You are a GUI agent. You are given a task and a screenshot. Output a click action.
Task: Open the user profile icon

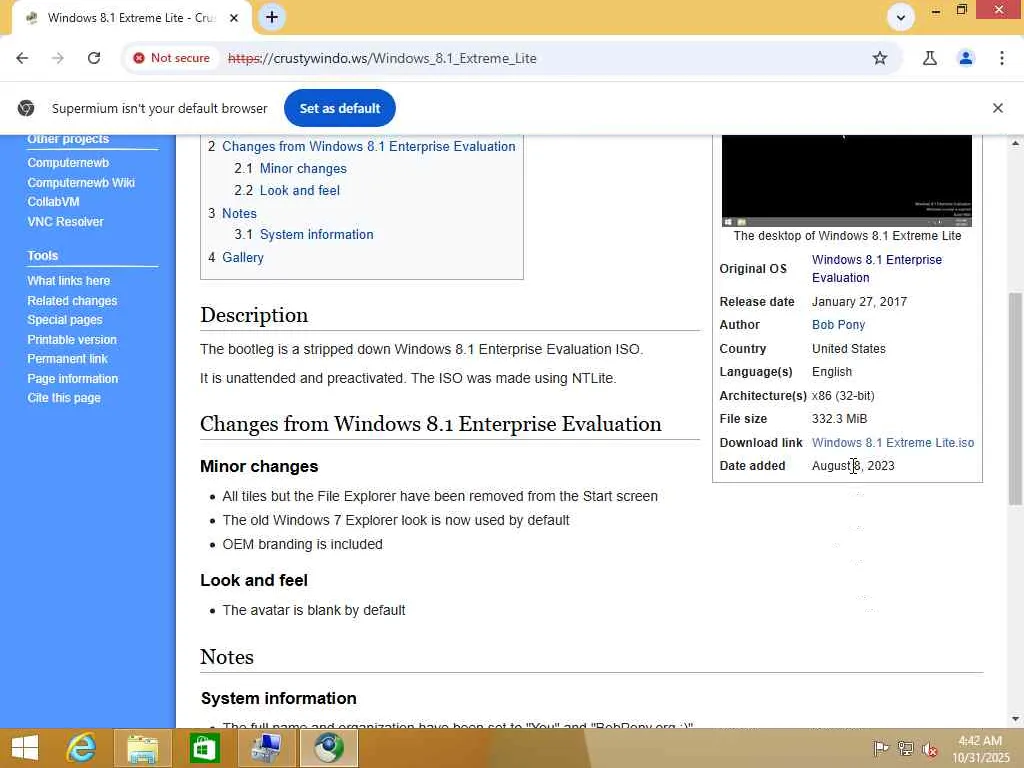pos(966,58)
